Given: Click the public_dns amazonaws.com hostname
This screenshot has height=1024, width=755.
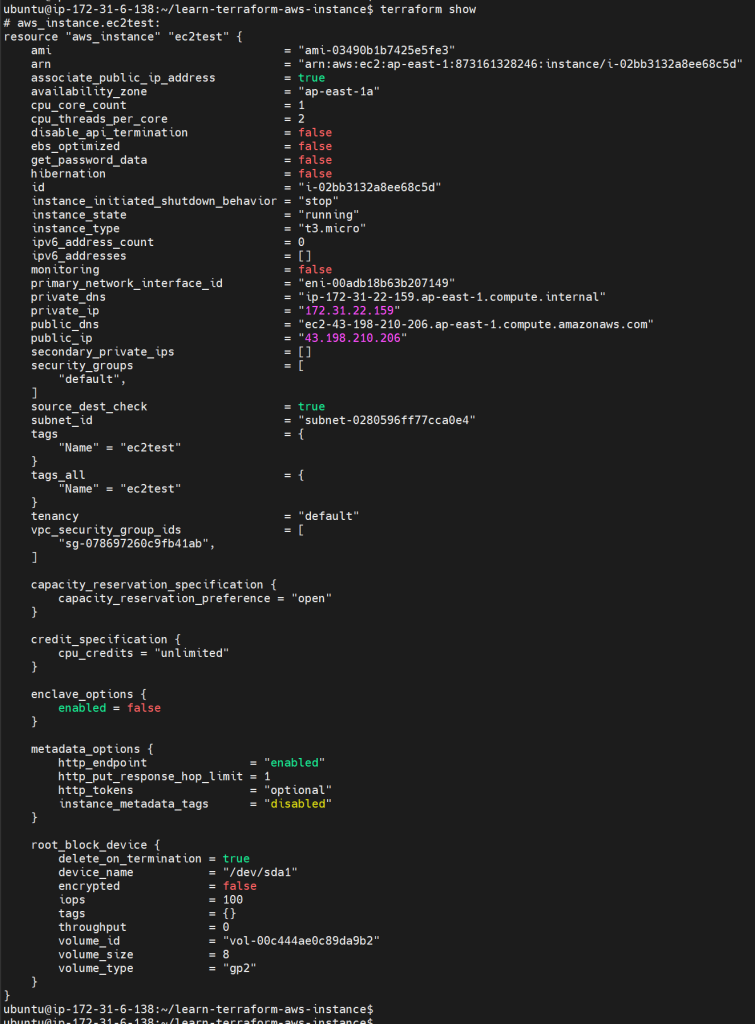Looking at the screenshot, I should [475, 324].
